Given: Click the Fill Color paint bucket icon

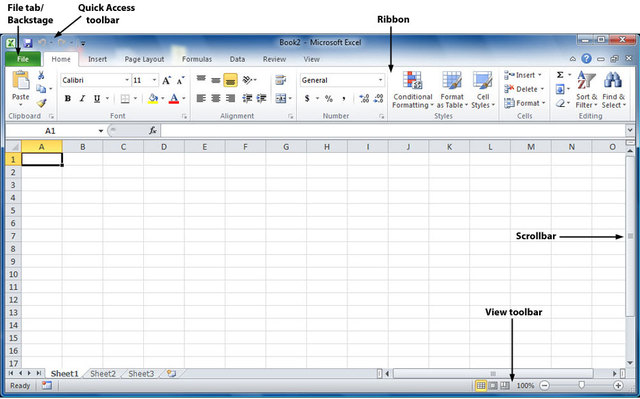Looking at the screenshot, I should coord(153,98).
